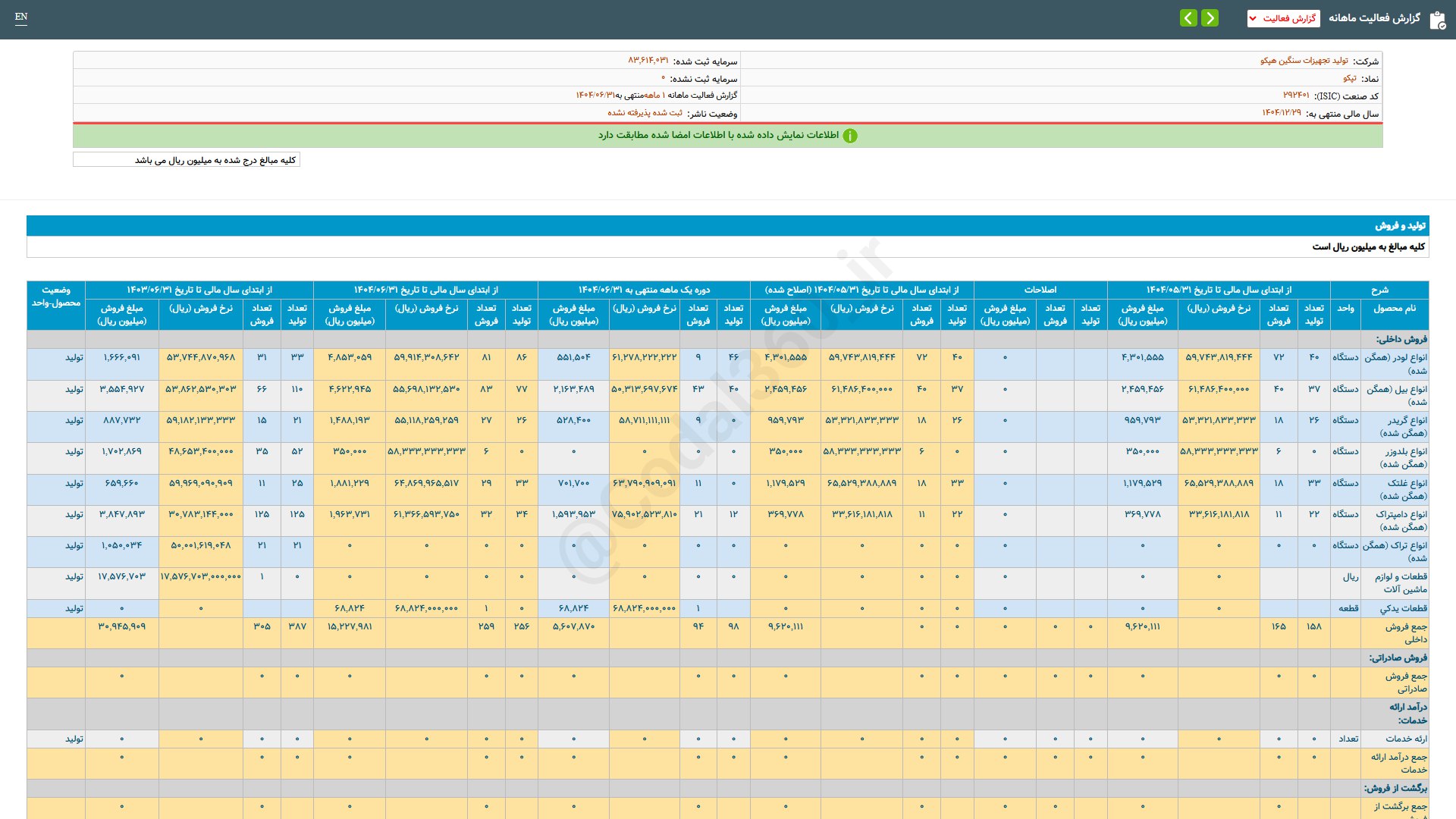Viewport: 1456px width, 819px height.
Task: Open the گزارش فعالیت dropdown
Action: click(x=1283, y=18)
